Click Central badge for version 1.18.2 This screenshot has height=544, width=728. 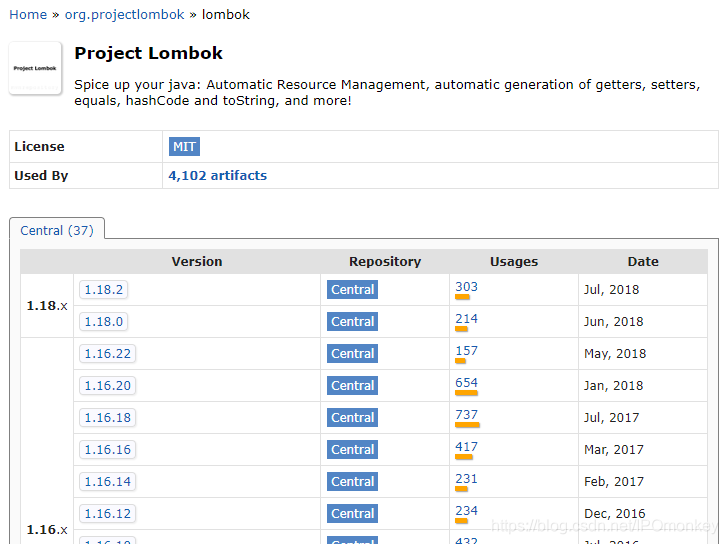352,290
